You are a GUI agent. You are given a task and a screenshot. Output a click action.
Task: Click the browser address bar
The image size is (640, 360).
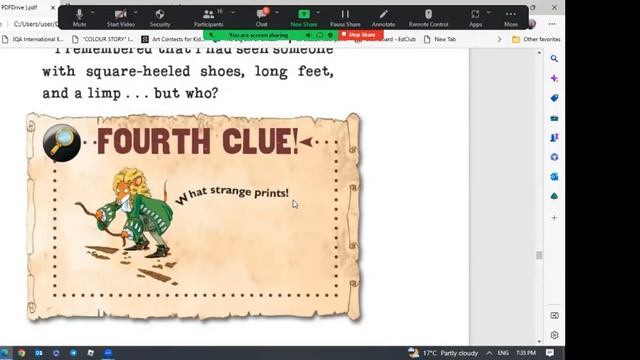(36, 24)
